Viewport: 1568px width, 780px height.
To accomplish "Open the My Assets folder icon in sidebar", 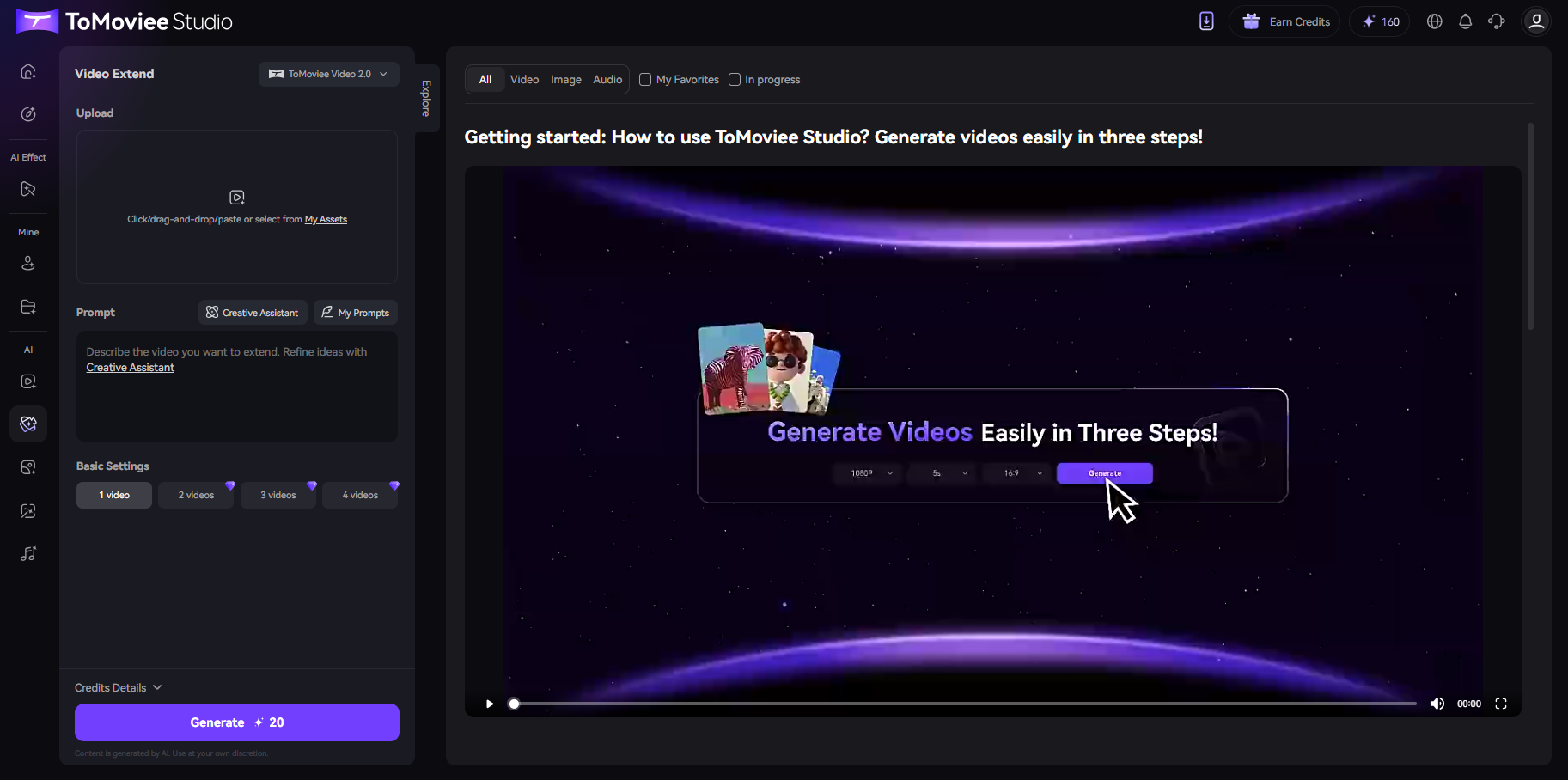I will [x=28, y=307].
